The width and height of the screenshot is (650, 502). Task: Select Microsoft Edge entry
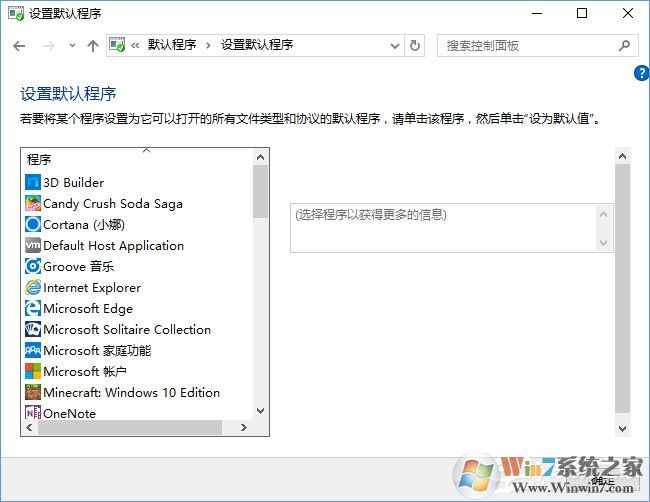pos(88,308)
